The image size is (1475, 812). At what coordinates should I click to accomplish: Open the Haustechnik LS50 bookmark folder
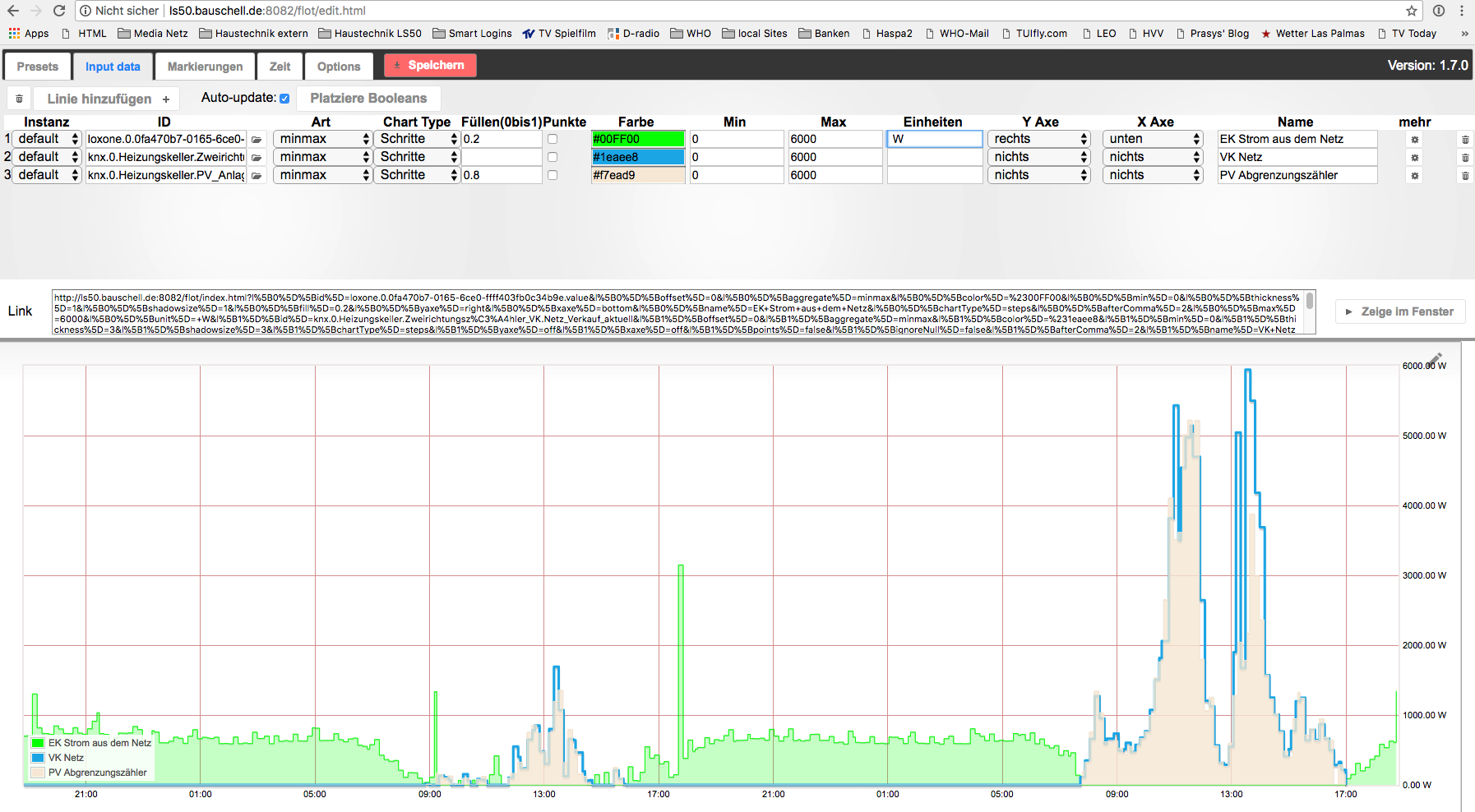tap(370, 34)
